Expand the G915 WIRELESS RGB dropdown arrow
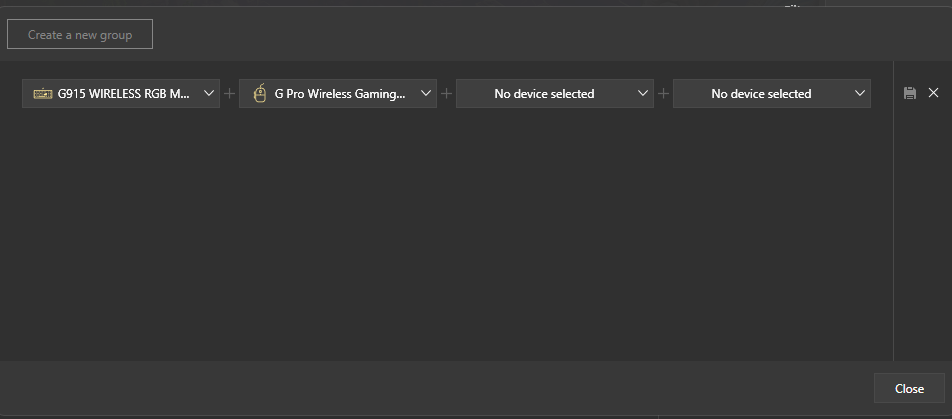This screenshot has height=419, width=952. [209, 94]
